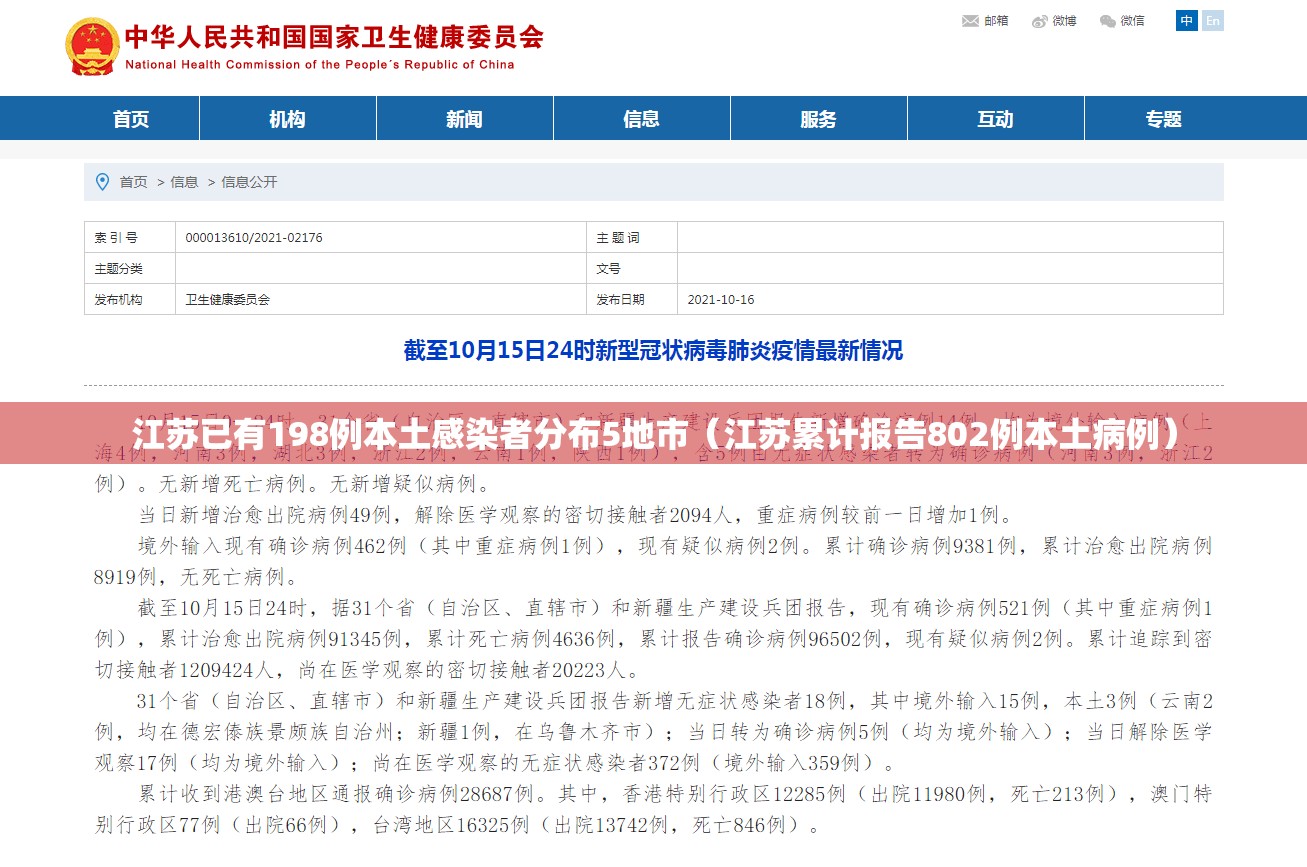Click the paragraph starting 当日新增治愈出院病例49例
The height and width of the screenshot is (867, 1307).
point(575,516)
